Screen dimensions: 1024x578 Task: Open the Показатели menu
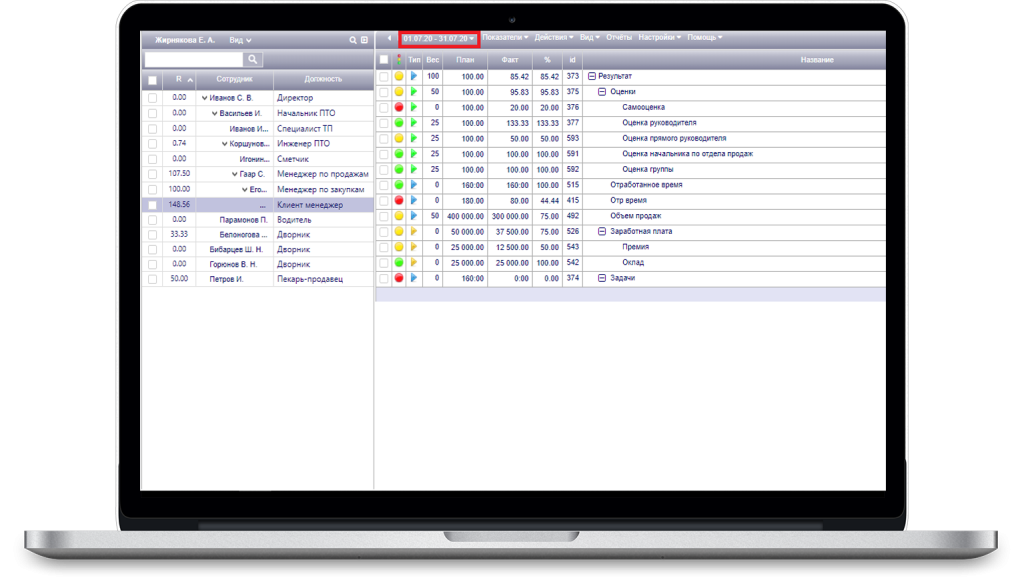coord(505,38)
